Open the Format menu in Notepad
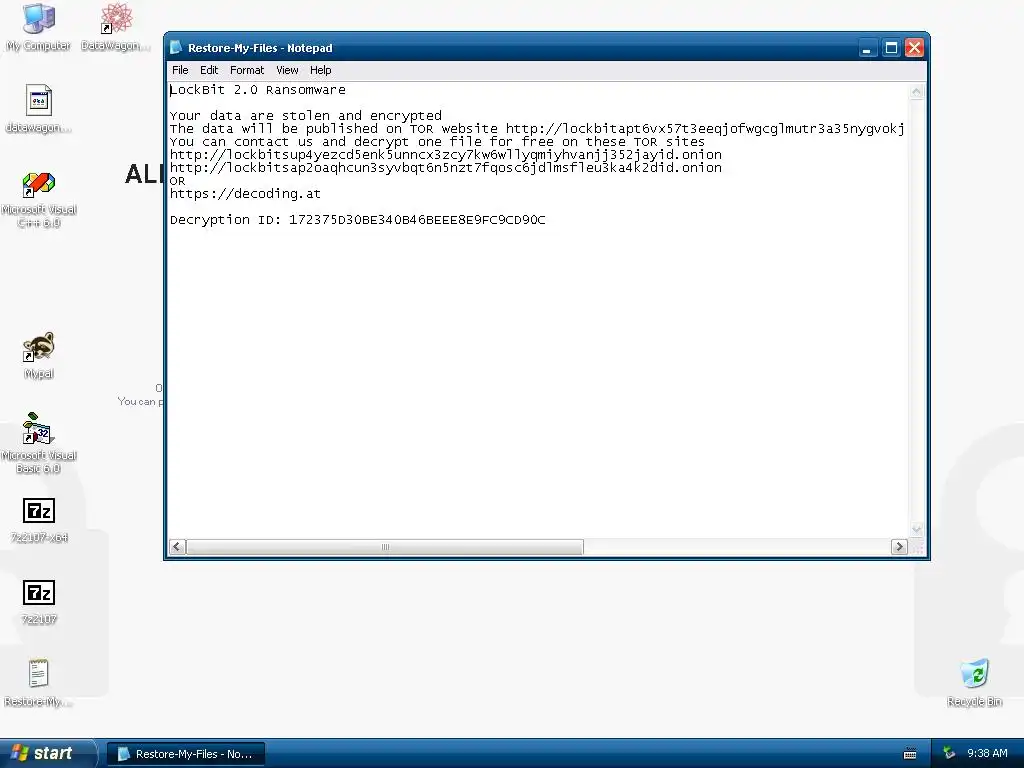Image resolution: width=1024 pixels, height=768 pixels. click(x=247, y=70)
